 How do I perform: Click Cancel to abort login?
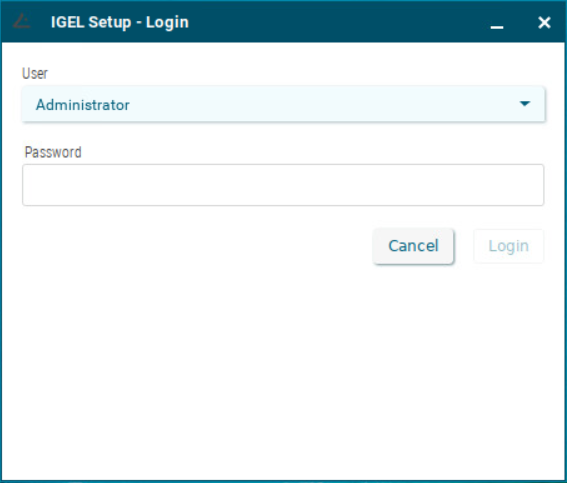[x=413, y=246]
